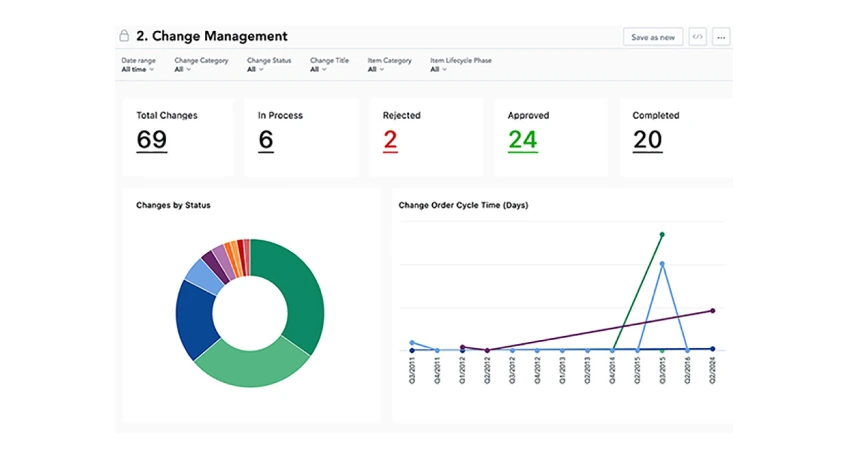Open the Change Status filter dropdown
Viewport: 847px width, 460px height.
[x=269, y=65]
